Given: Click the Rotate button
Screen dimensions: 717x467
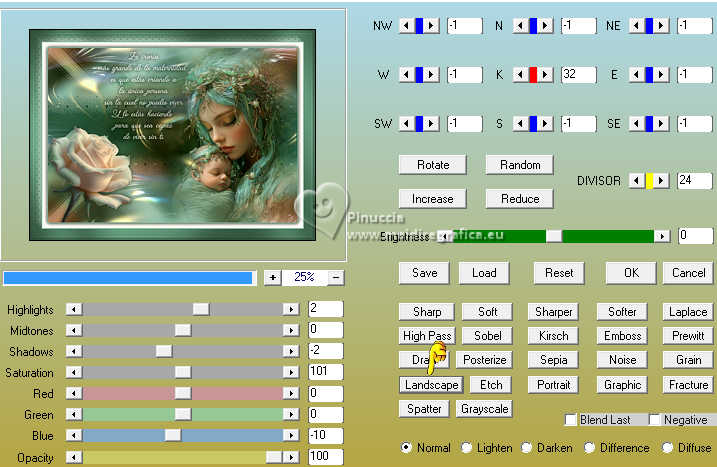Looking at the screenshot, I should pos(433,165).
